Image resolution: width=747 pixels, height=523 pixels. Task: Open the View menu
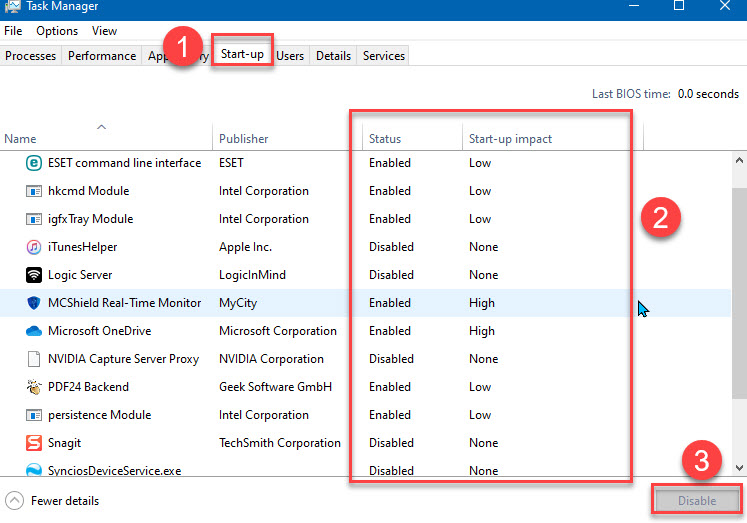[x=104, y=31]
